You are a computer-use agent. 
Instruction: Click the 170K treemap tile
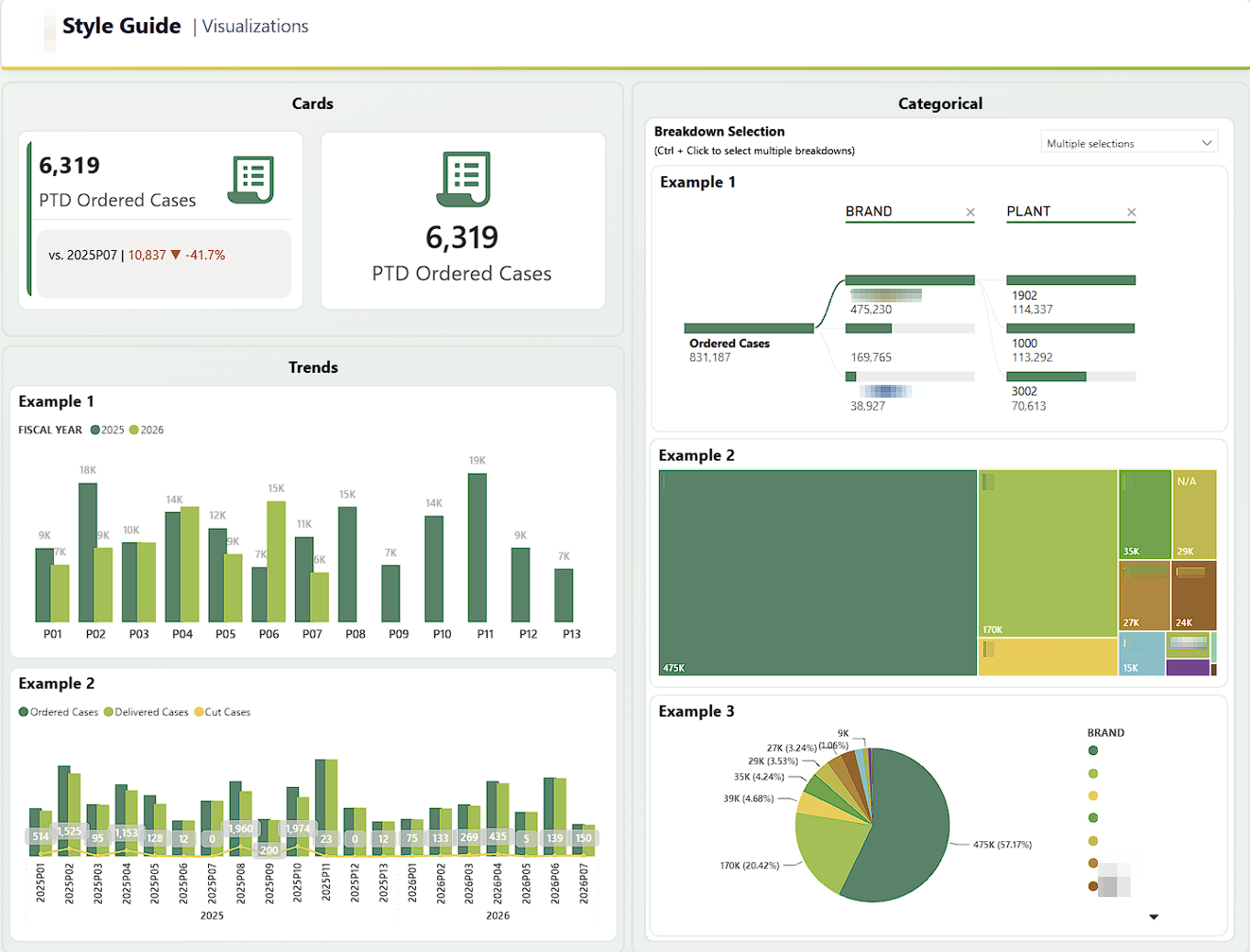click(1047, 553)
